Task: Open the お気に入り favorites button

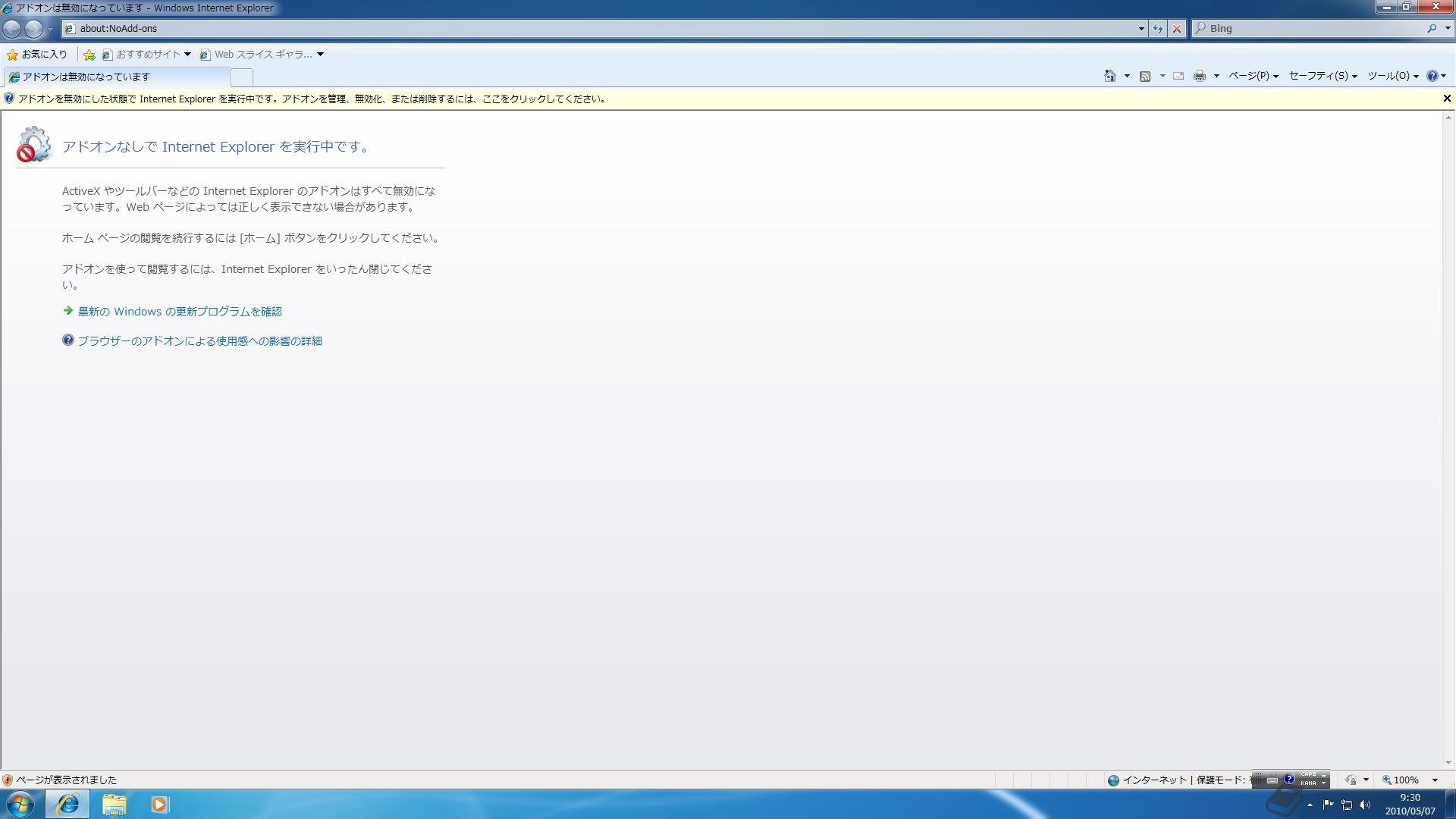Action: pyautogui.click(x=37, y=55)
